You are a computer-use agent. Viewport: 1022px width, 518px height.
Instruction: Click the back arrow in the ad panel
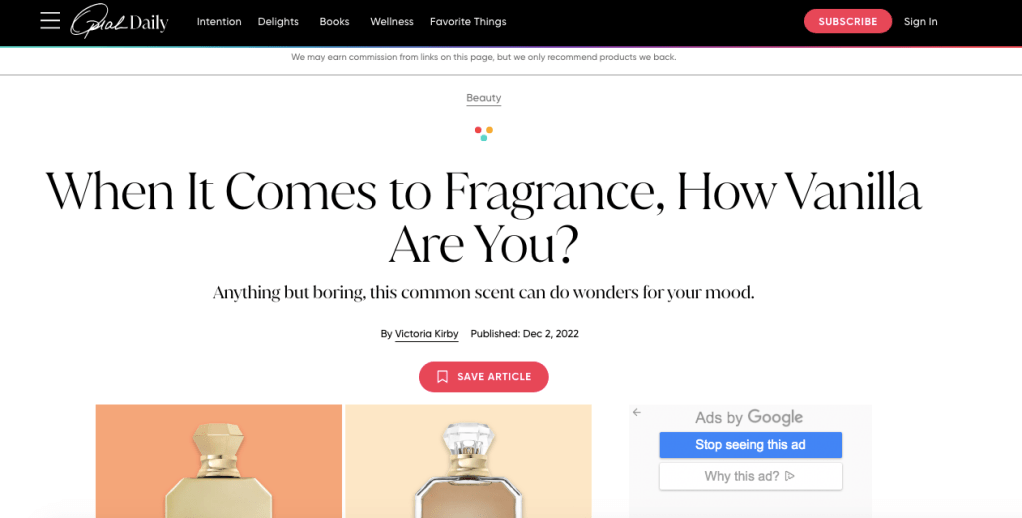[x=637, y=412]
